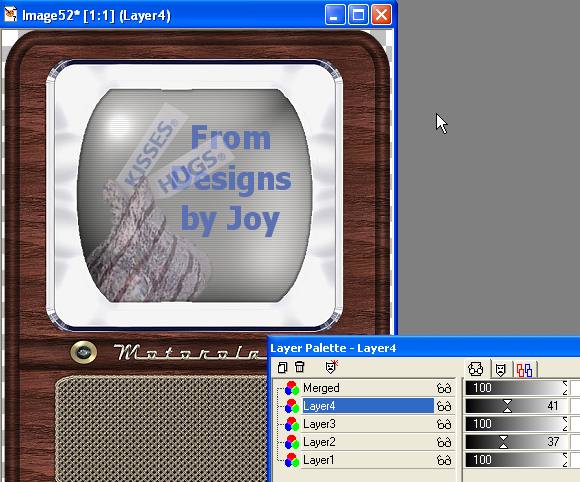Select the Layer4 name in layer list

[x=368, y=406]
